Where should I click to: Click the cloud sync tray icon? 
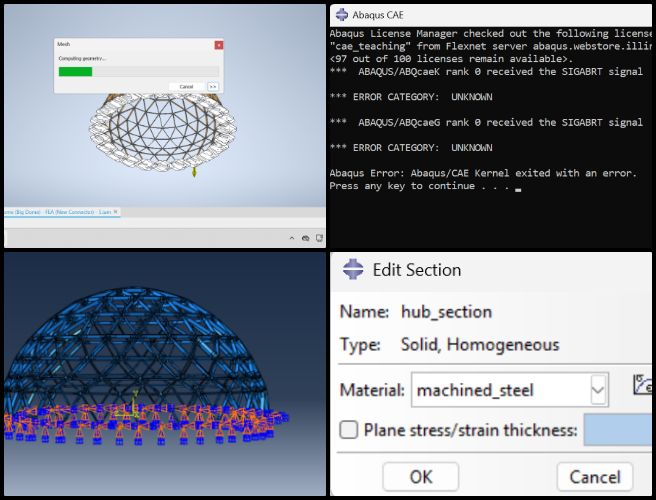305,238
